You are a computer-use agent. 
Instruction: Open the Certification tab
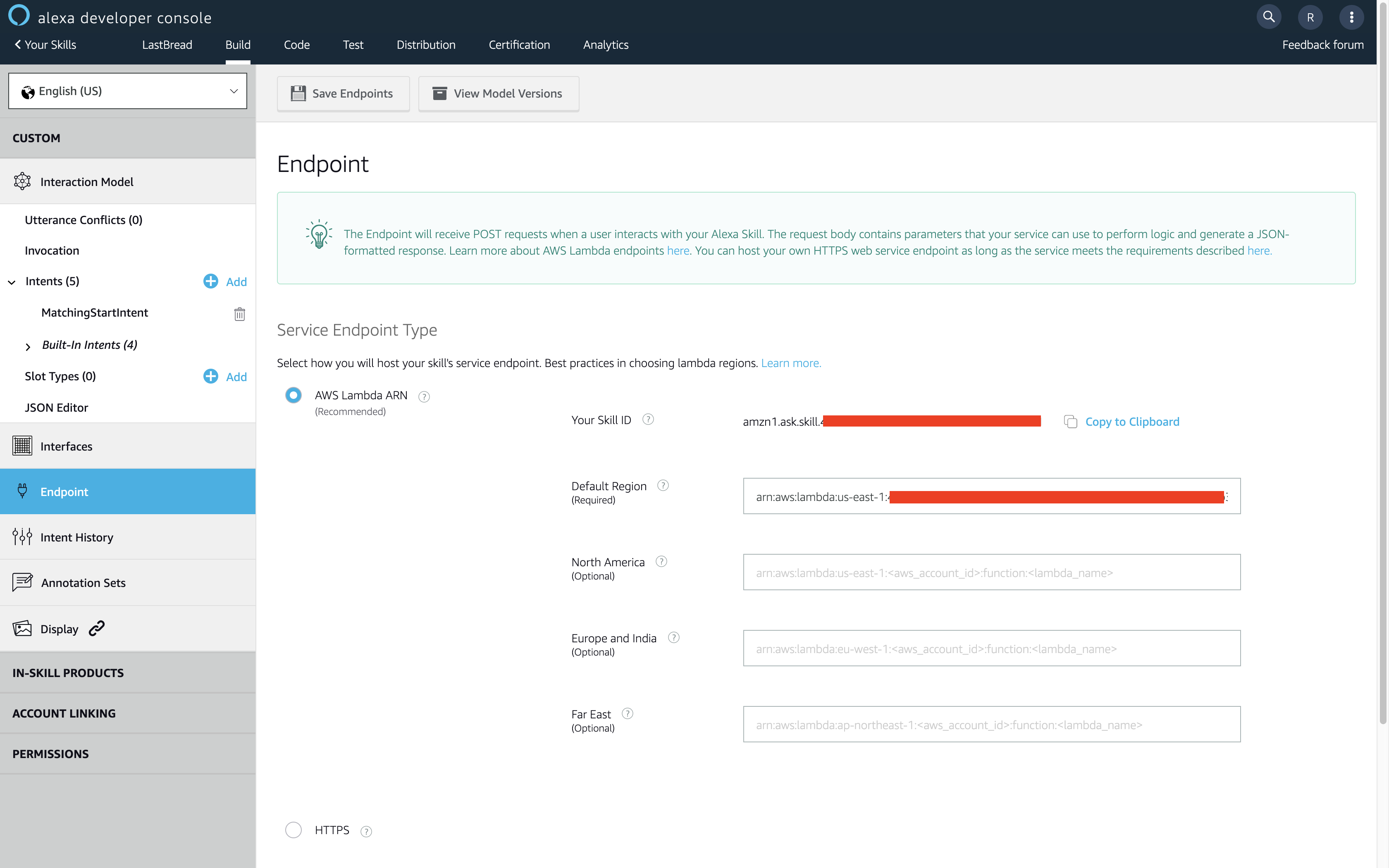tap(520, 45)
